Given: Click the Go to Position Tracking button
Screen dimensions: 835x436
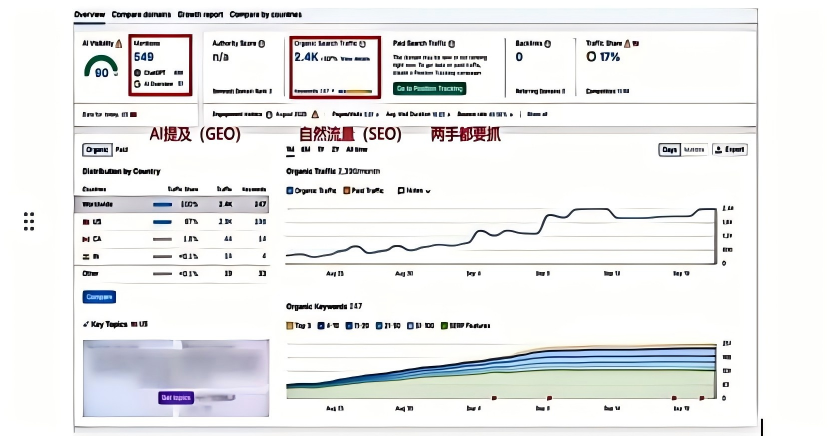Looking at the screenshot, I should [430, 89].
